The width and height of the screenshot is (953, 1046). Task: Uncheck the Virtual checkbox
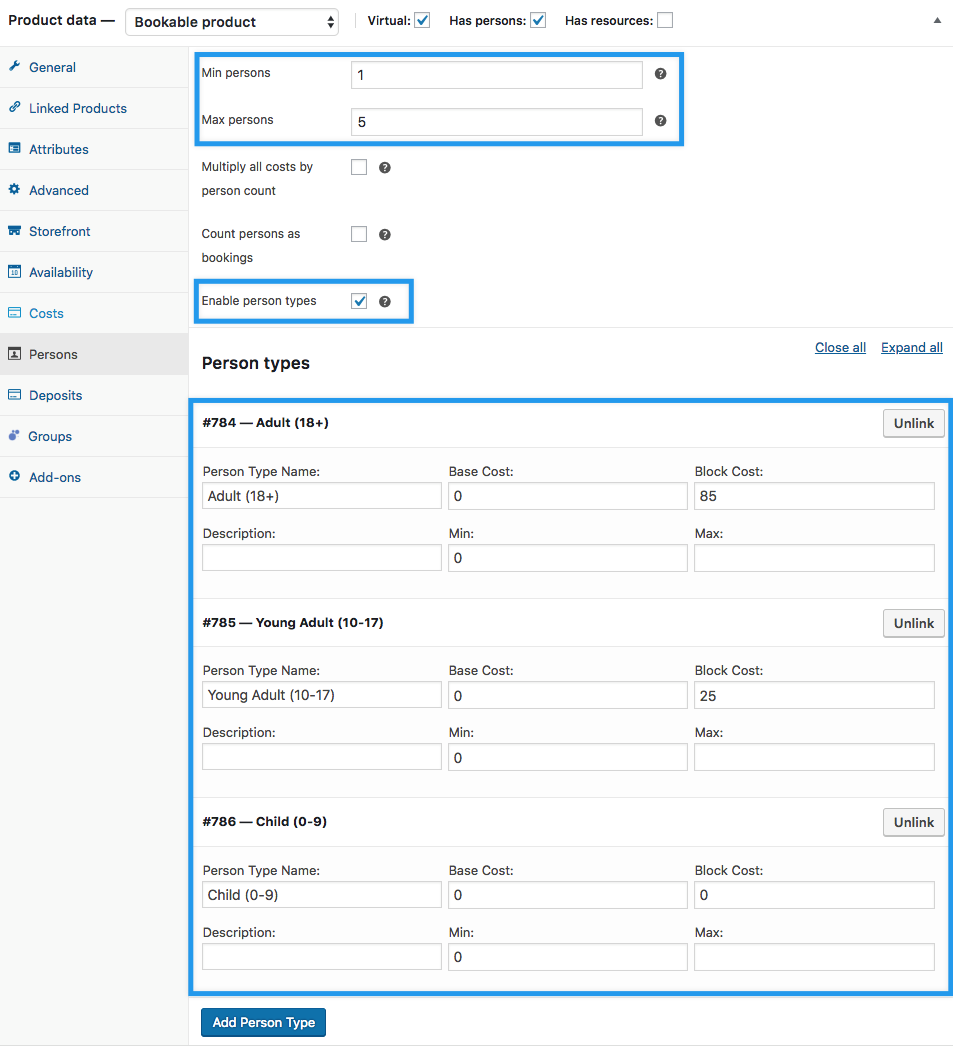422,21
